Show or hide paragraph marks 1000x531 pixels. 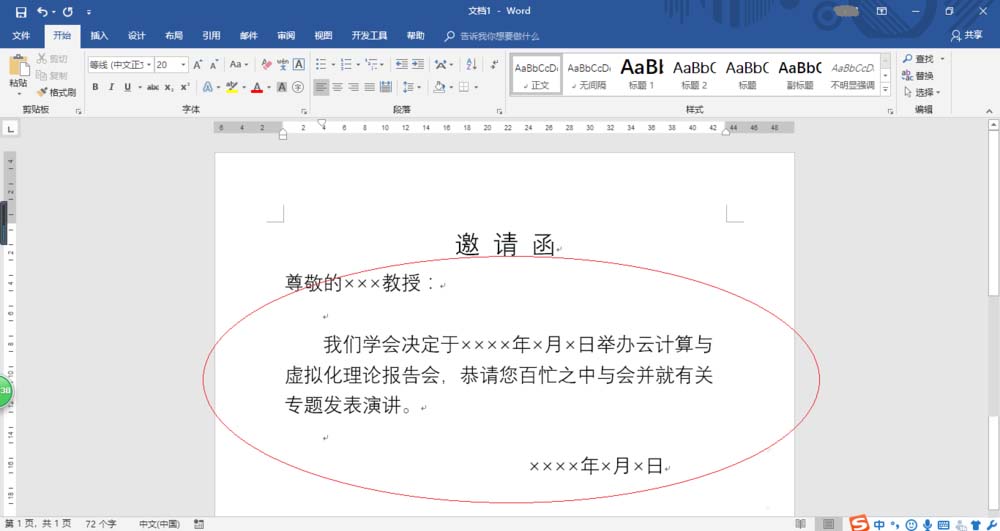click(494, 64)
